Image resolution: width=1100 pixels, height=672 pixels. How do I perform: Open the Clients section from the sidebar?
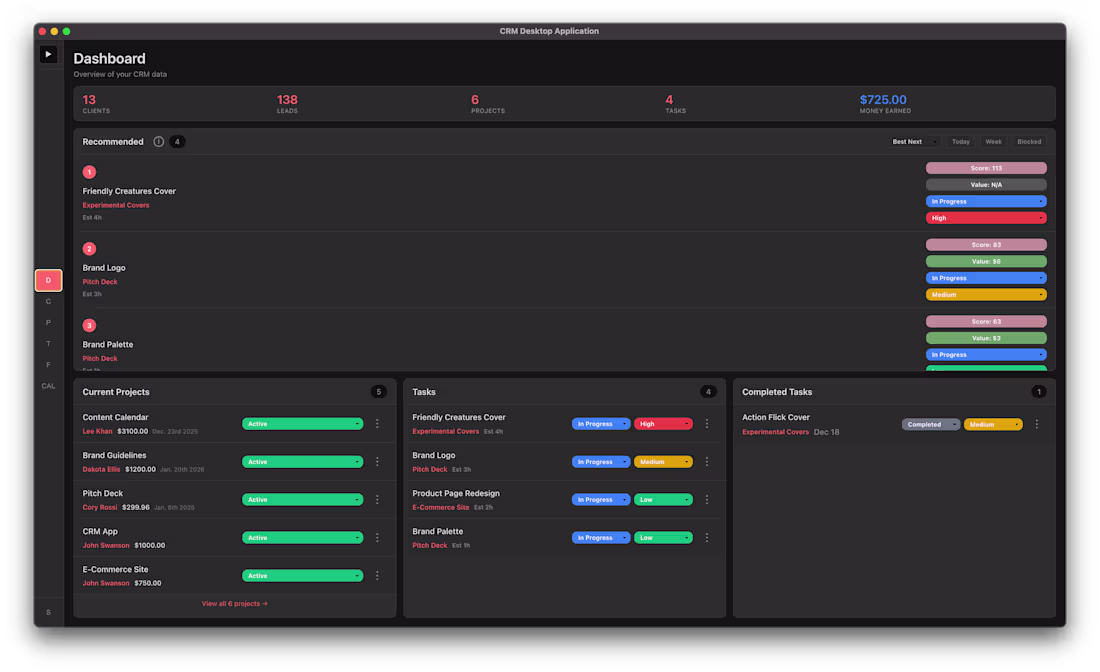click(48, 301)
